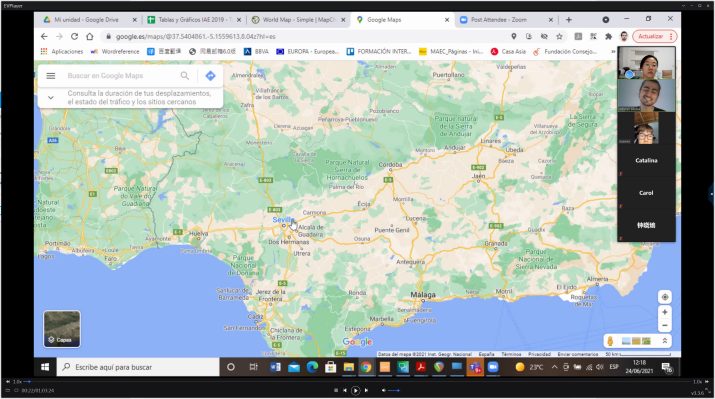Bookmark this page with the star icon
Viewport: 715px width, 399px height.
559,36
